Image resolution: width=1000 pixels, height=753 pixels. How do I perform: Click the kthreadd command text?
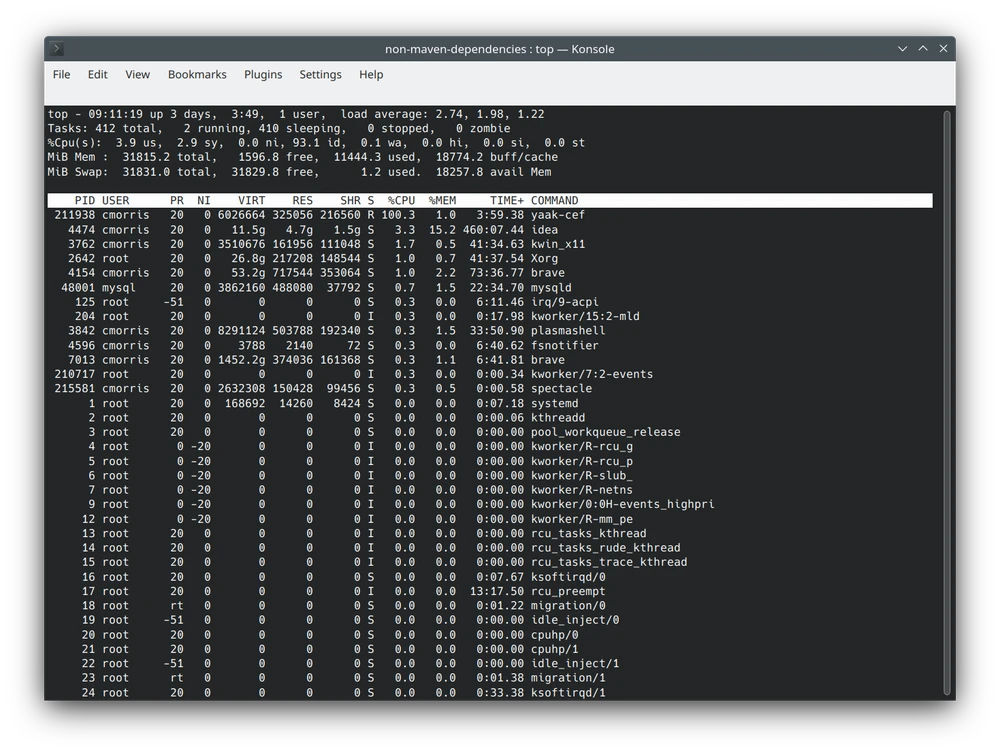coord(557,418)
